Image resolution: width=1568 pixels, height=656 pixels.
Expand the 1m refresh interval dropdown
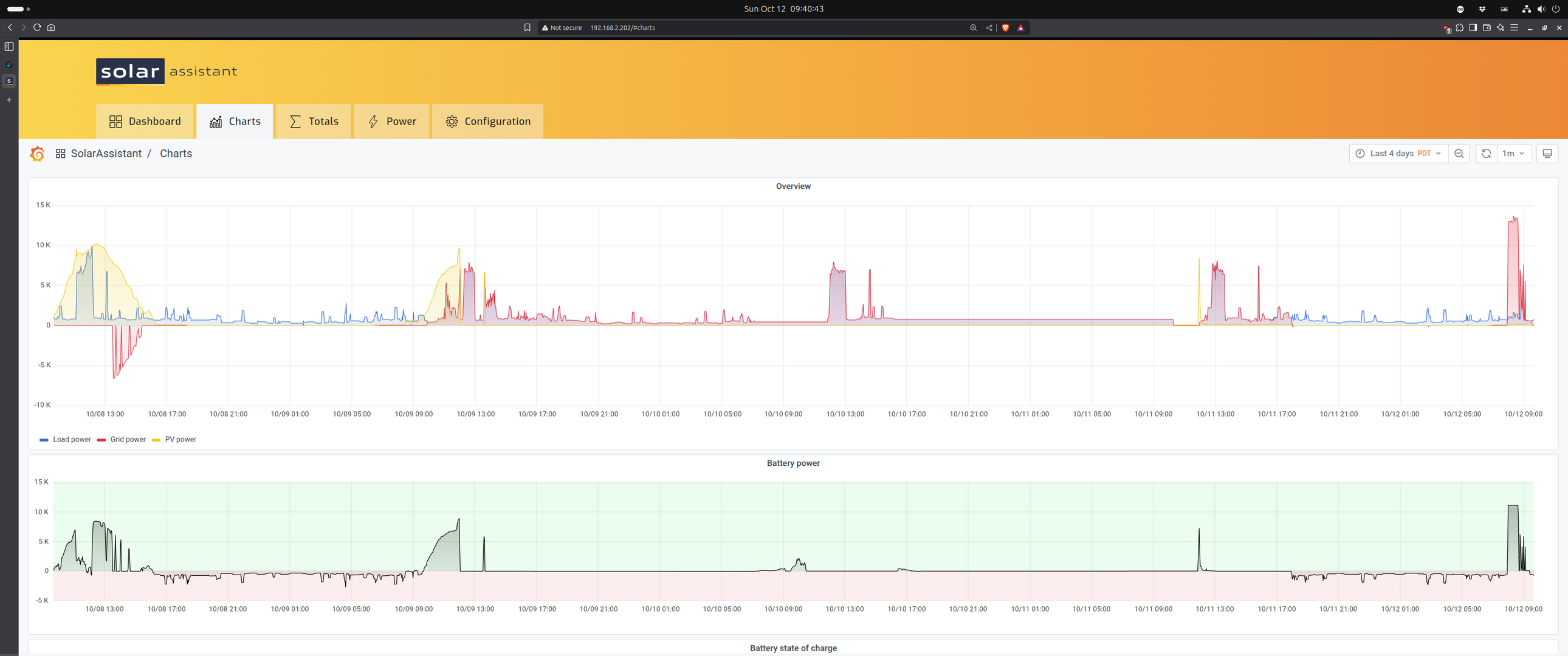[1513, 153]
